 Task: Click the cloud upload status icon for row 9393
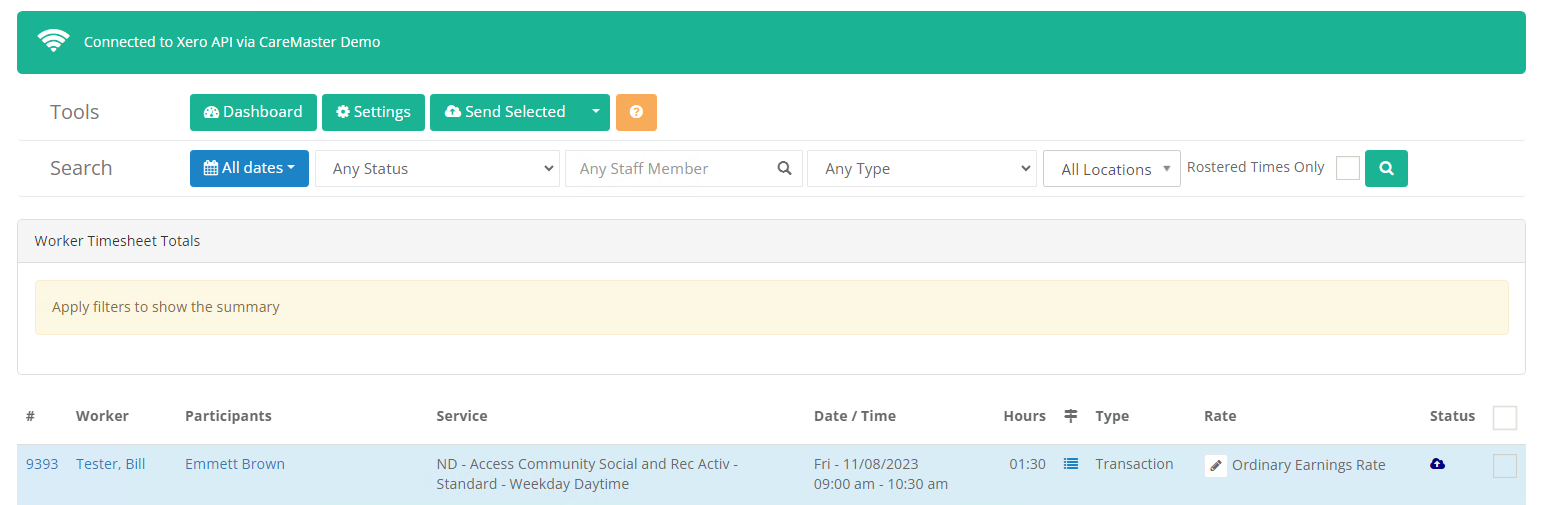[x=1437, y=464]
